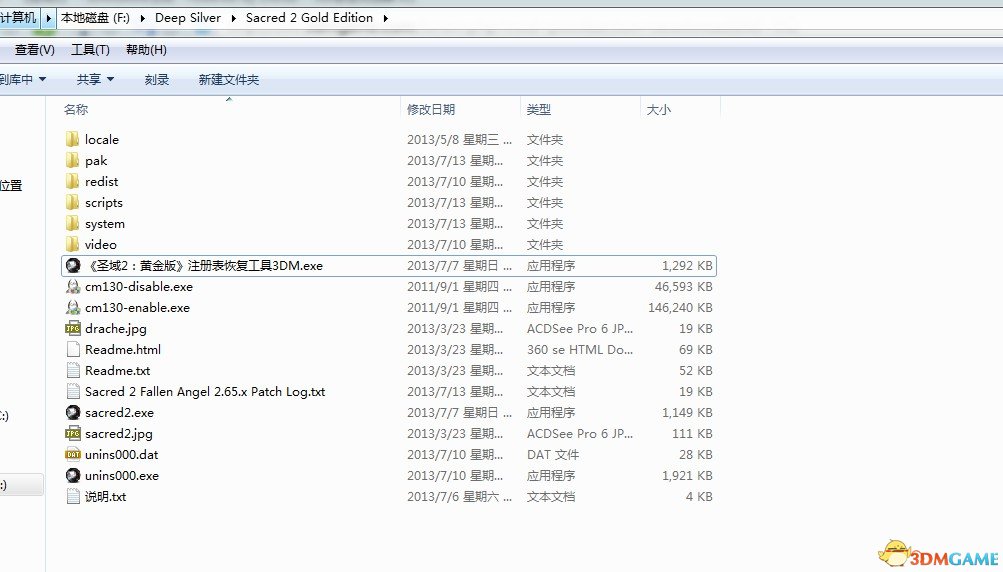Select Sacred 2 Fallen Angel 2.65.x Patch Log.txt
Image resolution: width=1003 pixels, height=572 pixels.
(205, 392)
